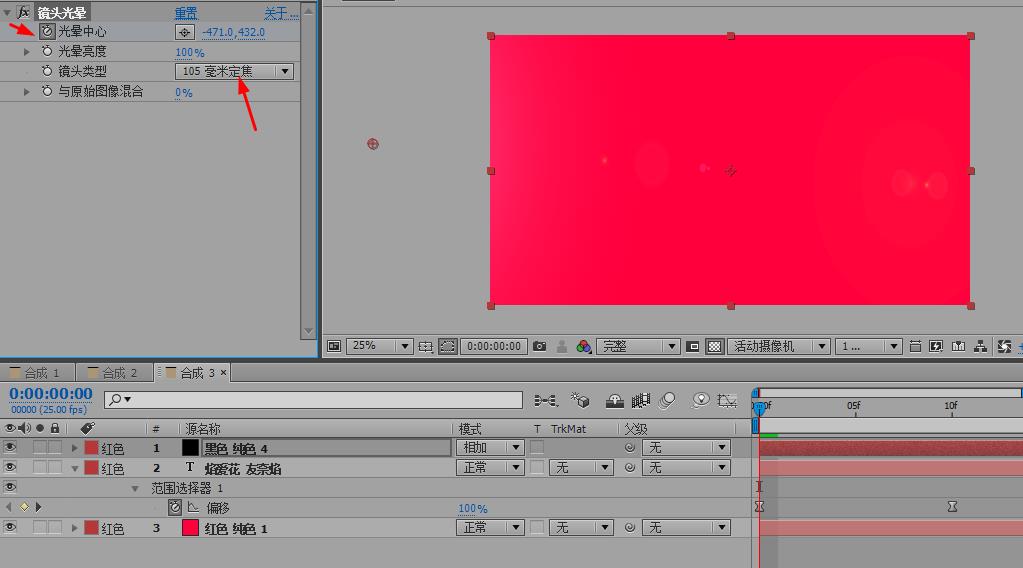Image resolution: width=1023 pixels, height=568 pixels.
Task: Toggle preserve transparency box for layer 1
Action: coord(538,448)
